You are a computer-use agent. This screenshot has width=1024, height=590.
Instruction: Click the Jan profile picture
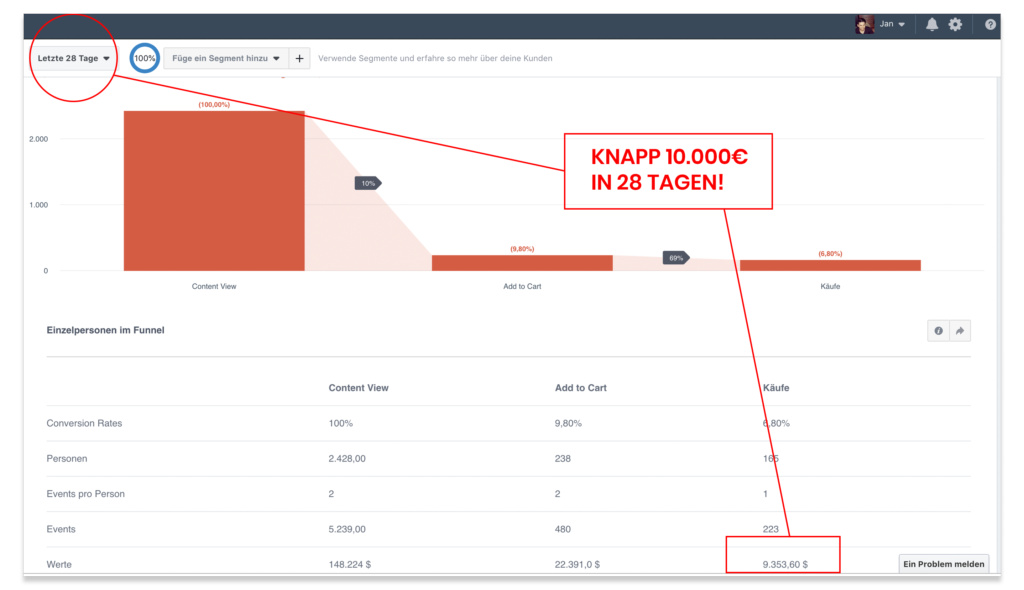tap(865, 25)
